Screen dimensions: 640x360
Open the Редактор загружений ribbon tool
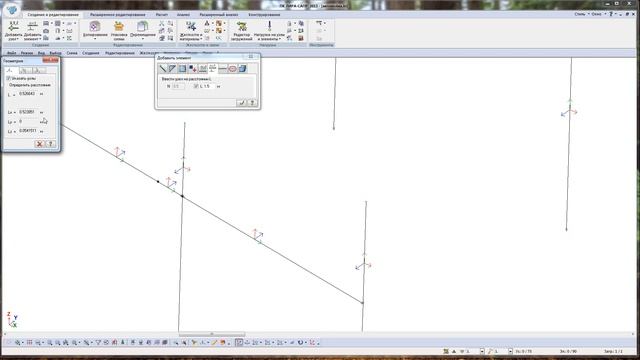[241, 31]
